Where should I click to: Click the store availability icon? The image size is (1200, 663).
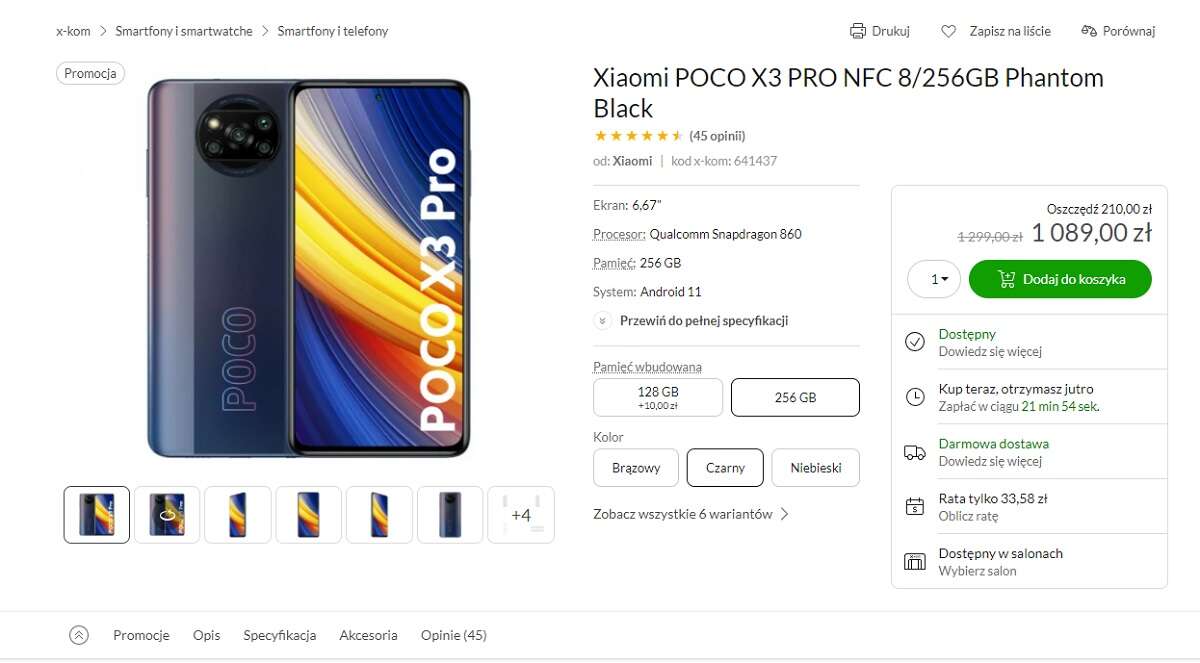pos(914,561)
